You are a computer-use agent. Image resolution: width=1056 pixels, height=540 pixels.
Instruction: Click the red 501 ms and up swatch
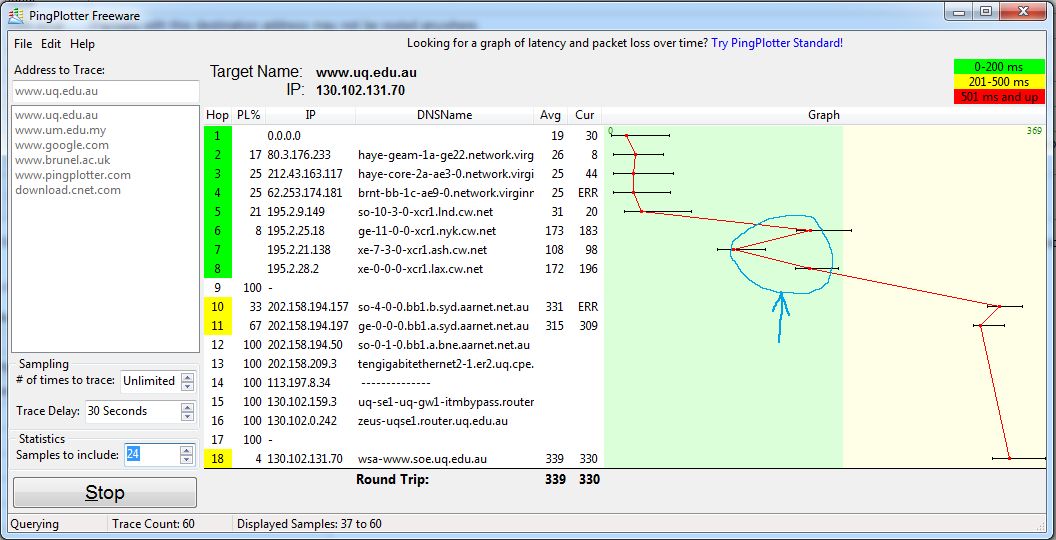[x=999, y=96]
